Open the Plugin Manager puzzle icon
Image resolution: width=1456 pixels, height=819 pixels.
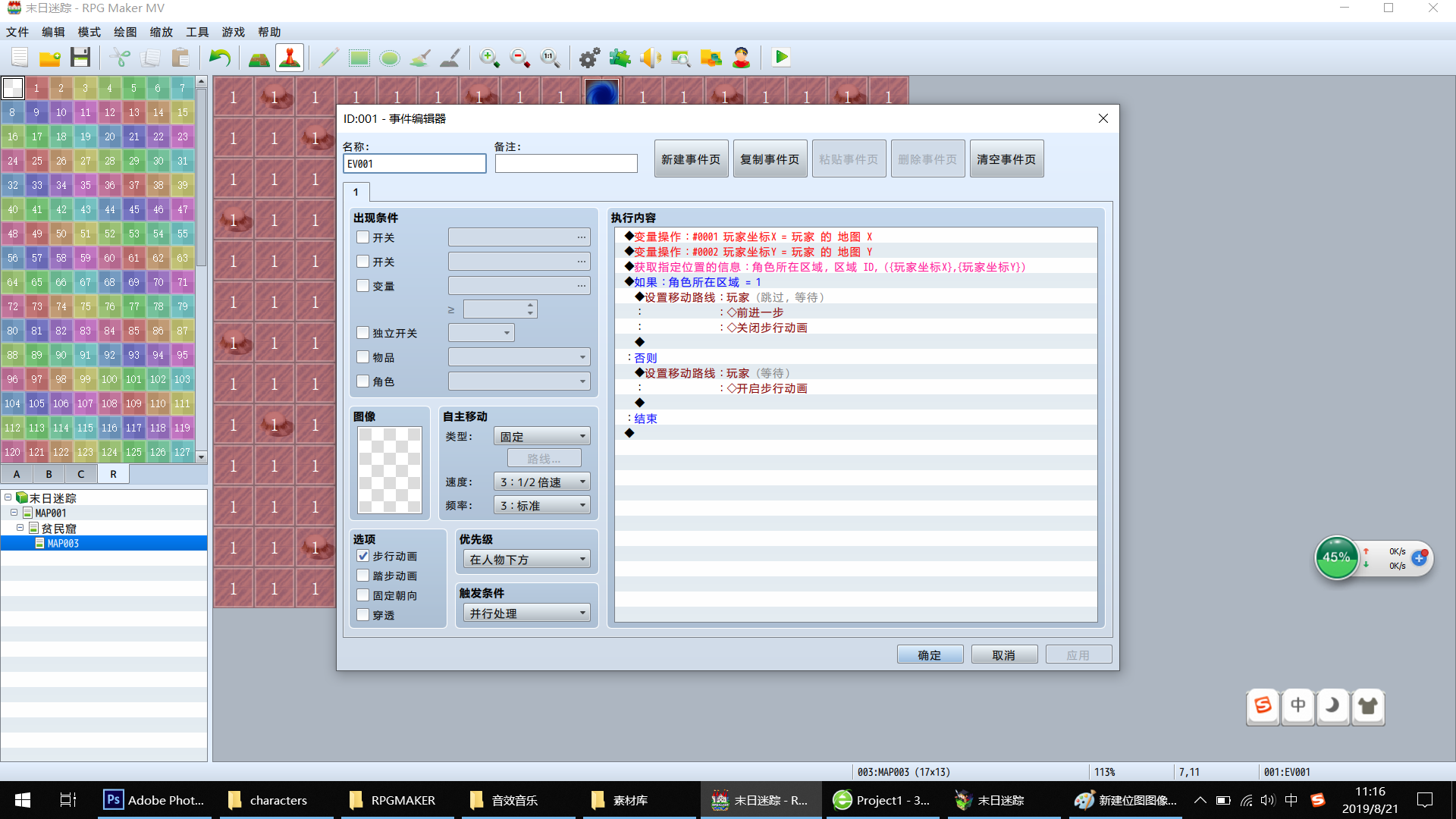tap(620, 58)
